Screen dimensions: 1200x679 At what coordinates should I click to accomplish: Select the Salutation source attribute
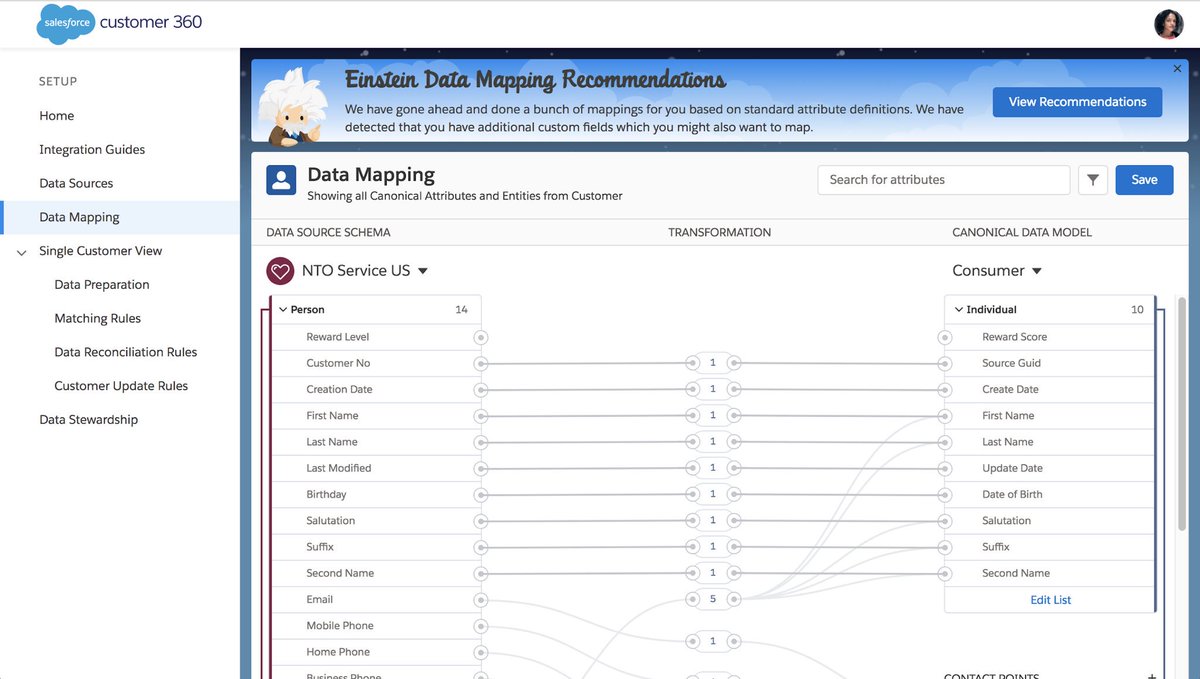[376, 521]
